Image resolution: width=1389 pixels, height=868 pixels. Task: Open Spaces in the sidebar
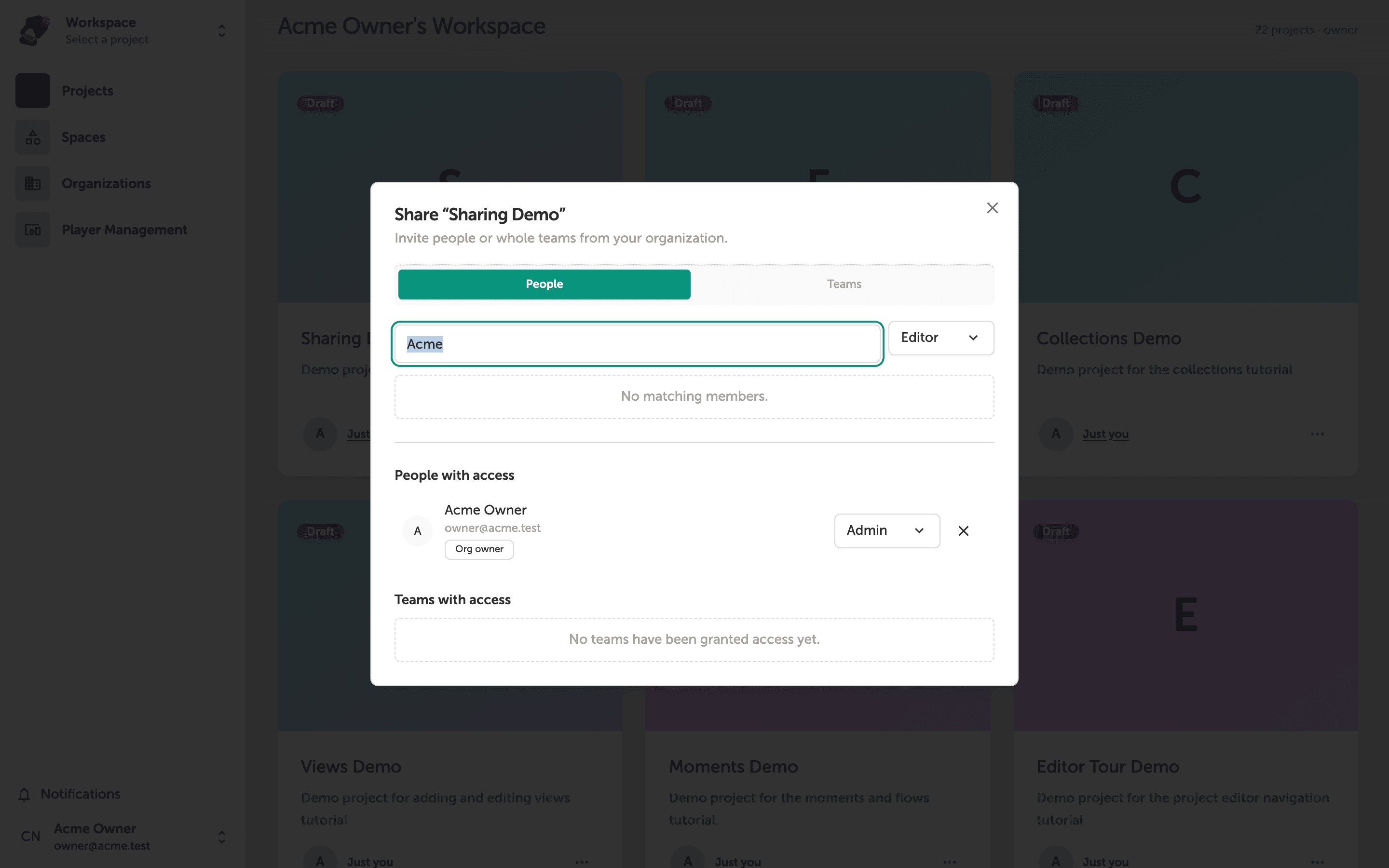[x=83, y=137]
